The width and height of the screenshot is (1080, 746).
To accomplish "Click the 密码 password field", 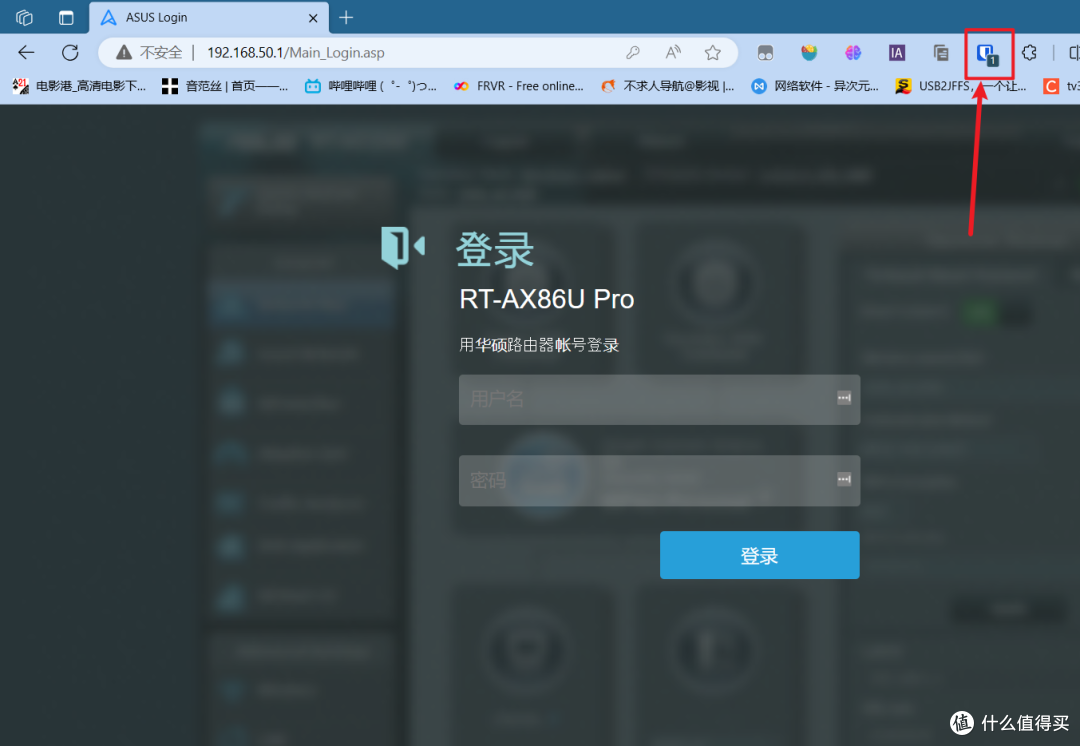I will coord(659,480).
